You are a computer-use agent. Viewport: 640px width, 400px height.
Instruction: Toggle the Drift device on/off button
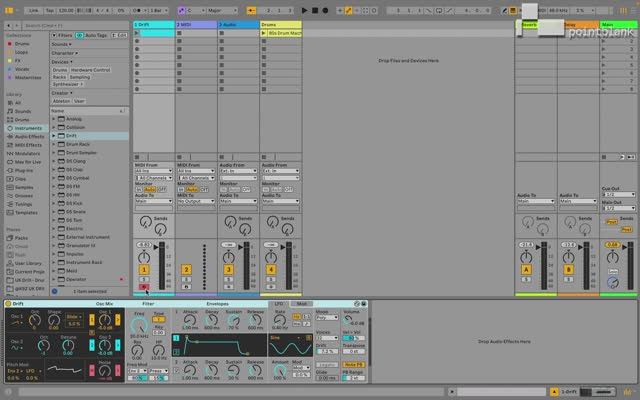[x=8, y=304]
